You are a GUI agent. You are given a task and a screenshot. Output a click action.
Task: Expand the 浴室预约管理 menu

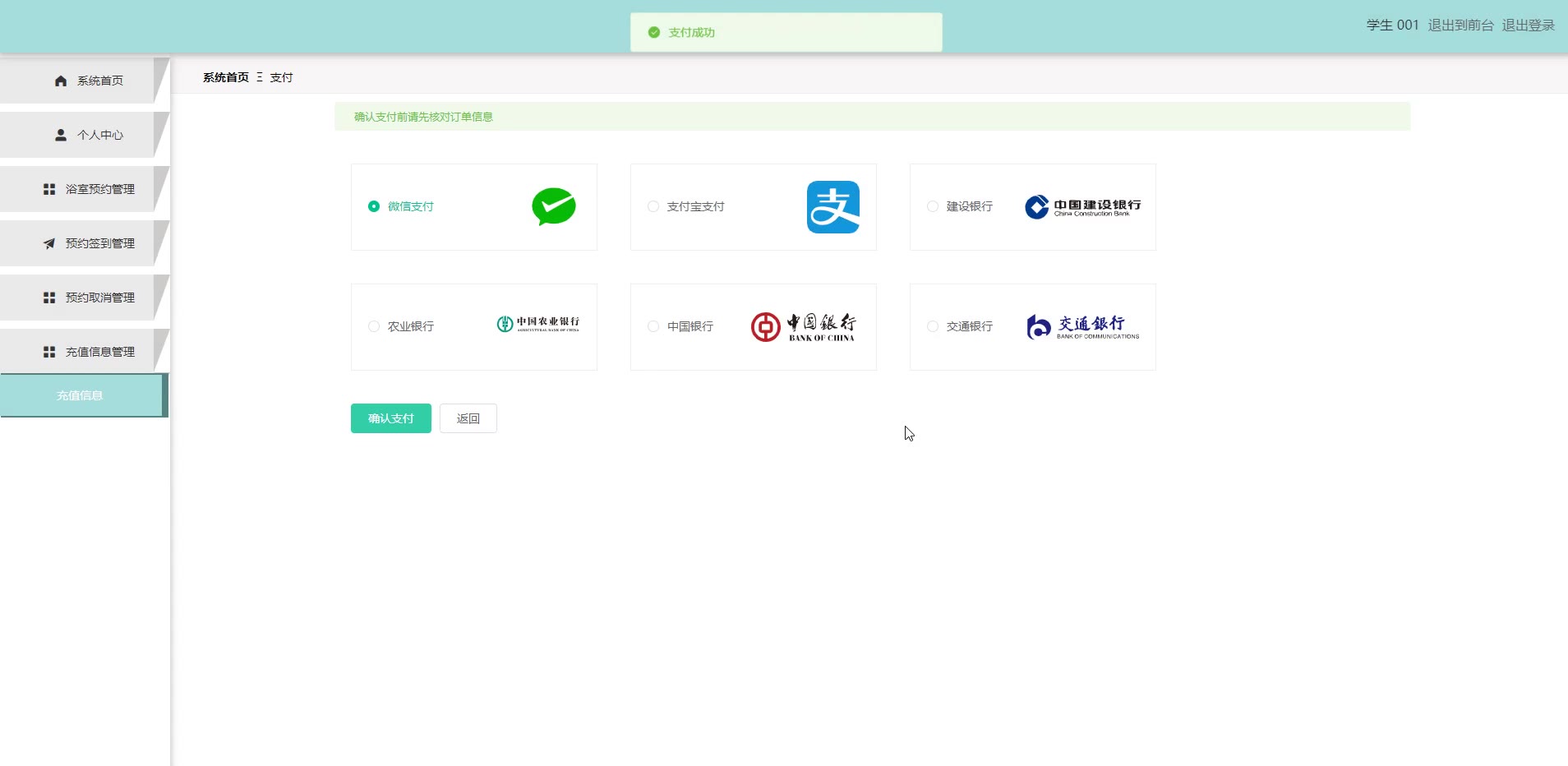(85, 189)
